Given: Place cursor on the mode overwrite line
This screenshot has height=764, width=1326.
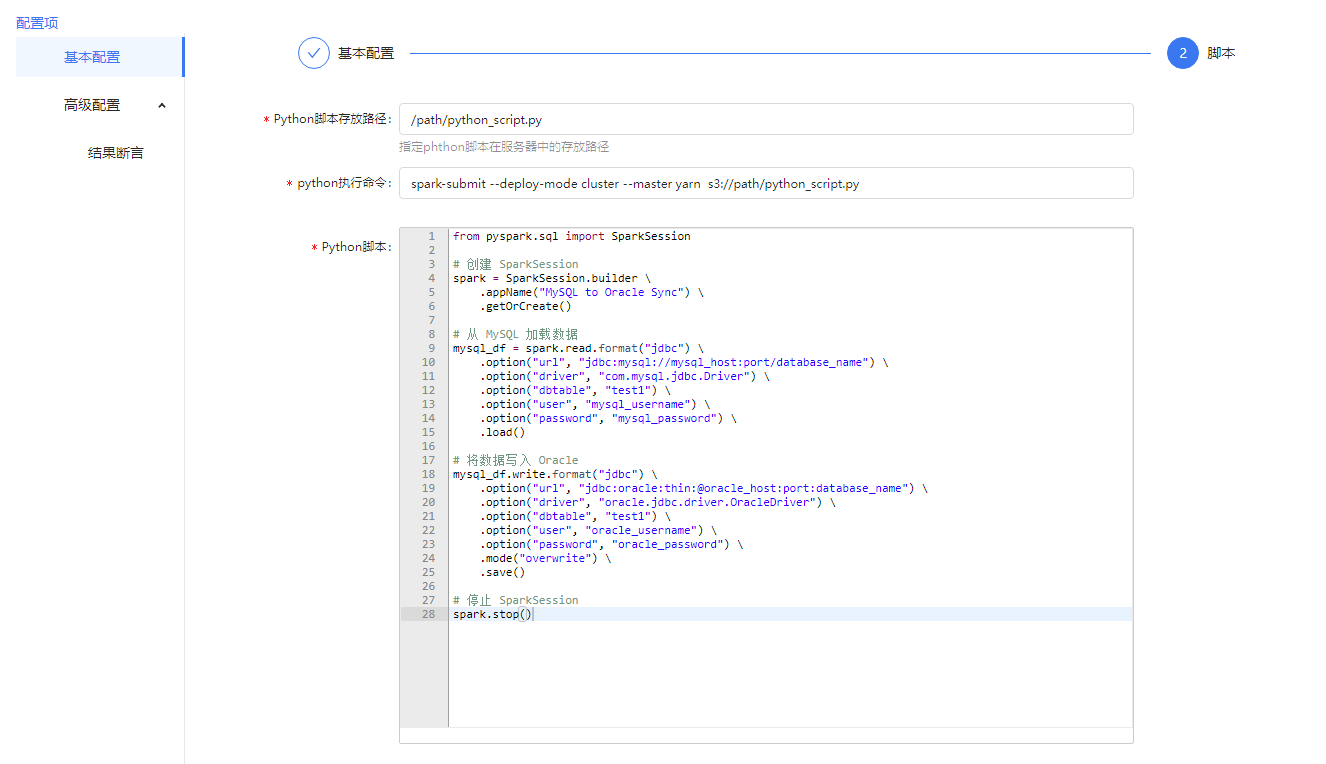Looking at the screenshot, I should click(x=544, y=558).
